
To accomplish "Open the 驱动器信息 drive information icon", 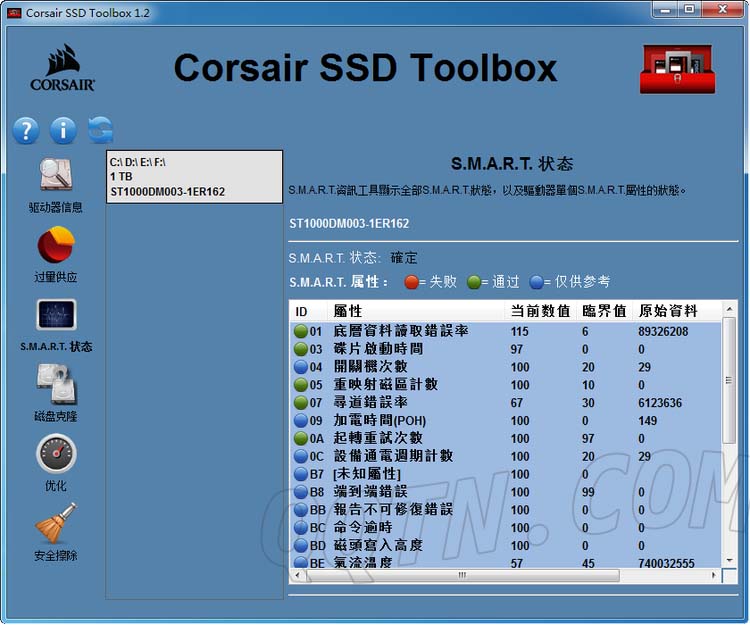I will tap(56, 175).
